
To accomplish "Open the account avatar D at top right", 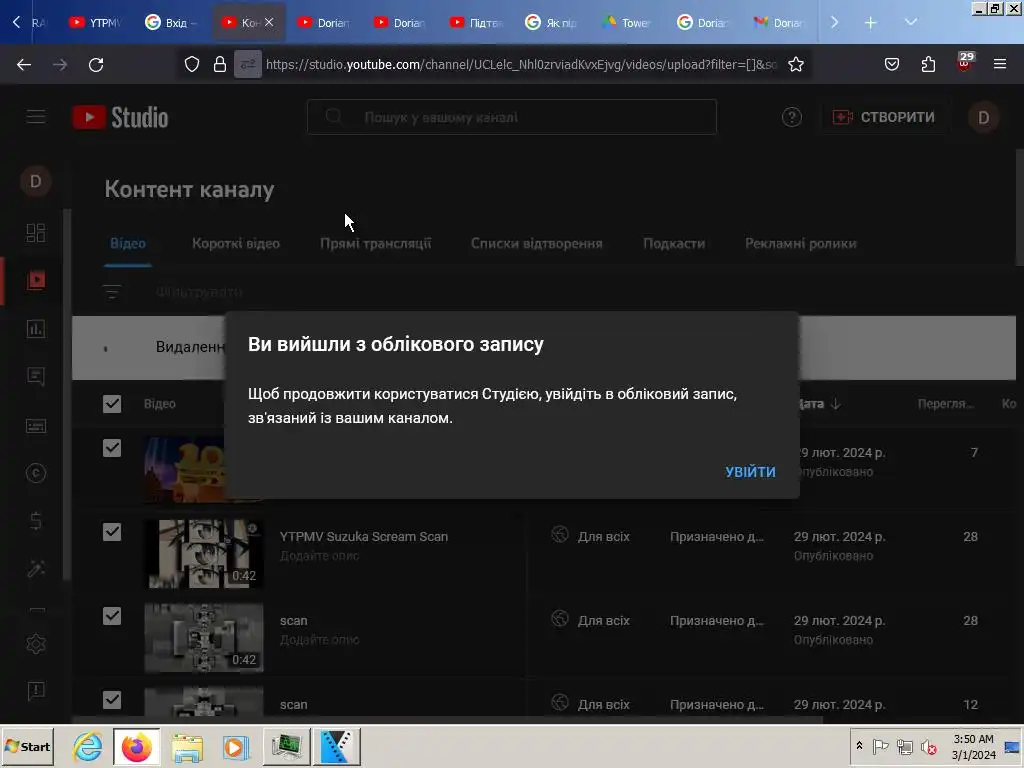I will point(984,118).
